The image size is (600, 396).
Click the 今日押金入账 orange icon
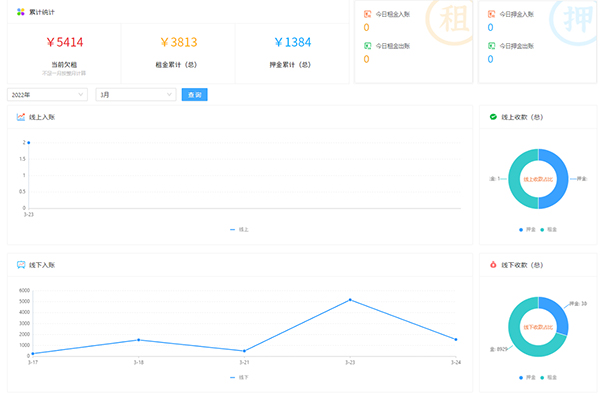point(491,14)
